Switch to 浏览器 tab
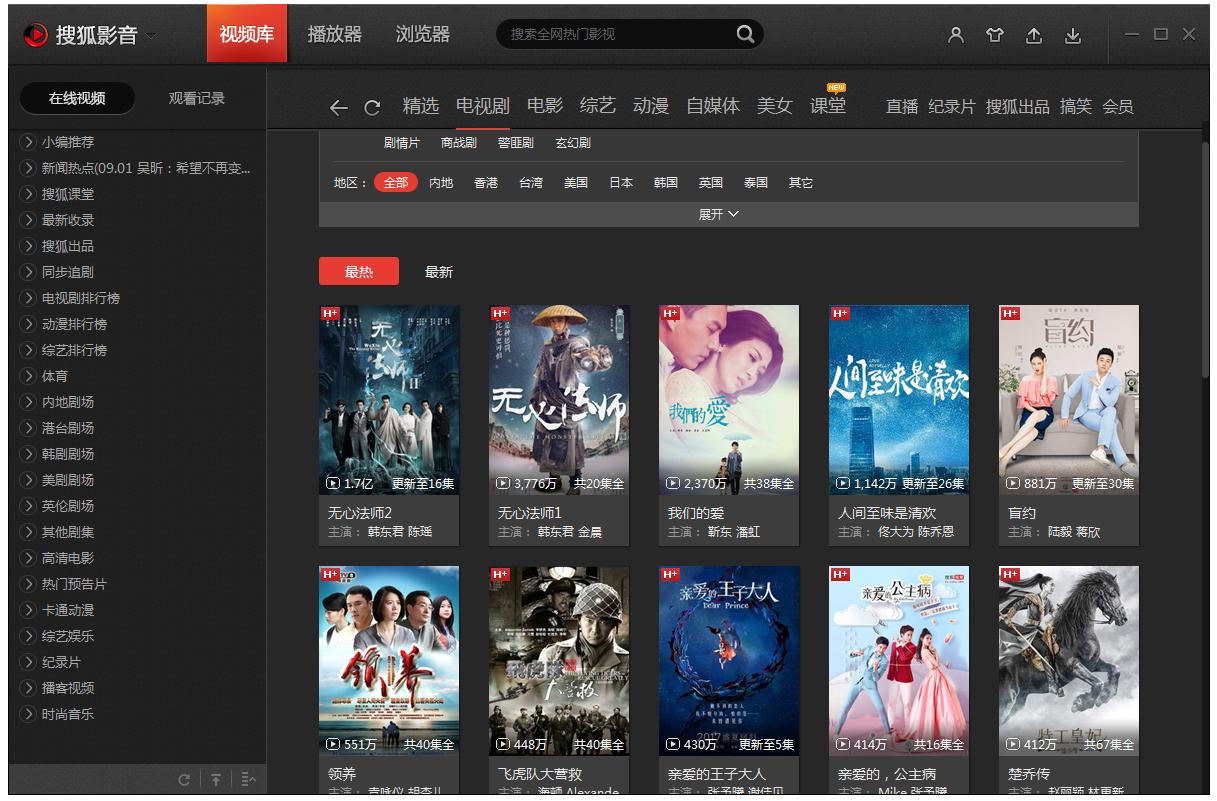The height and width of the screenshot is (801, 1217). (423, 34)
